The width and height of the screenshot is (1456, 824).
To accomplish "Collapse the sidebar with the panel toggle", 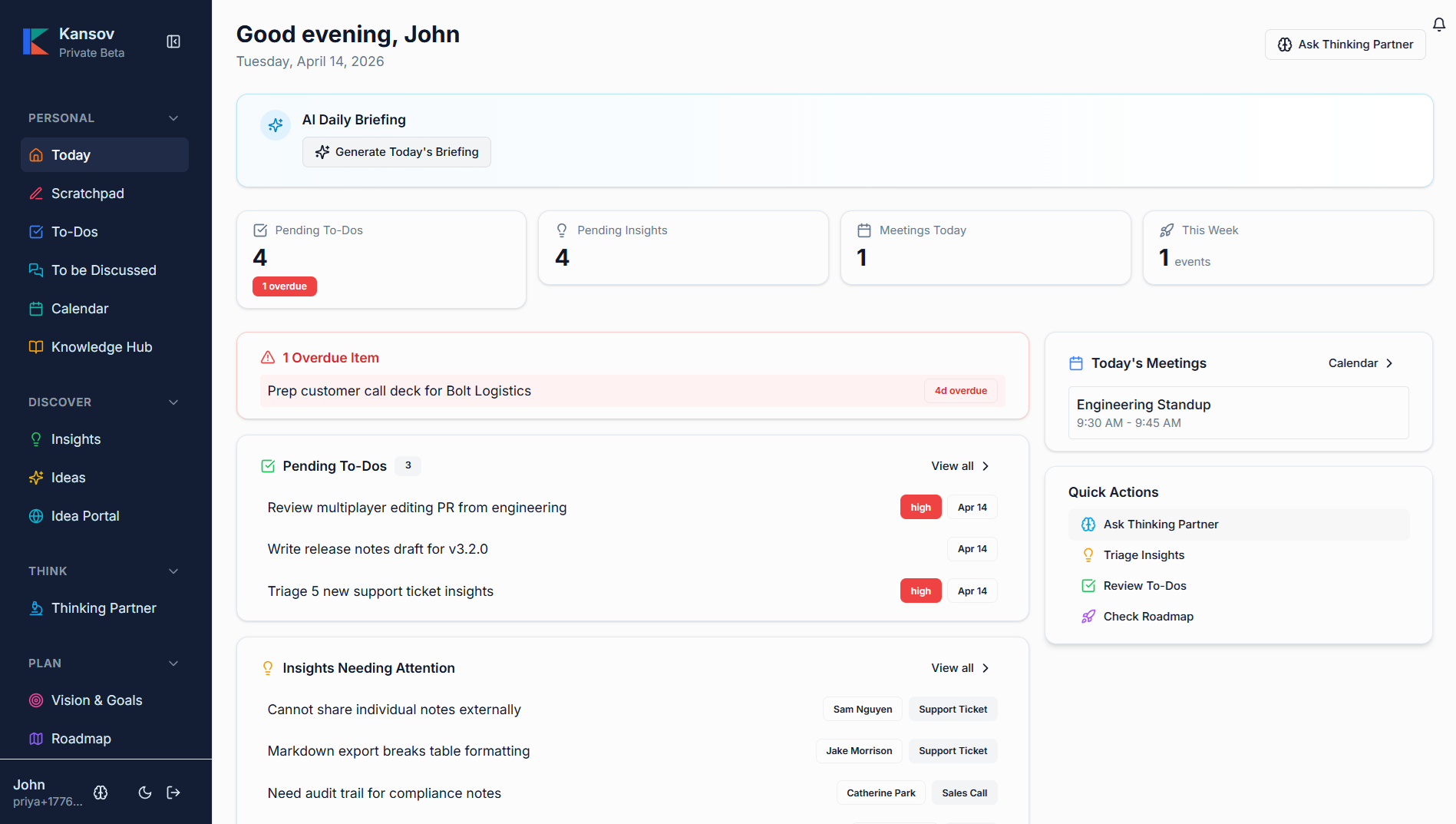I will pos(173,41).
